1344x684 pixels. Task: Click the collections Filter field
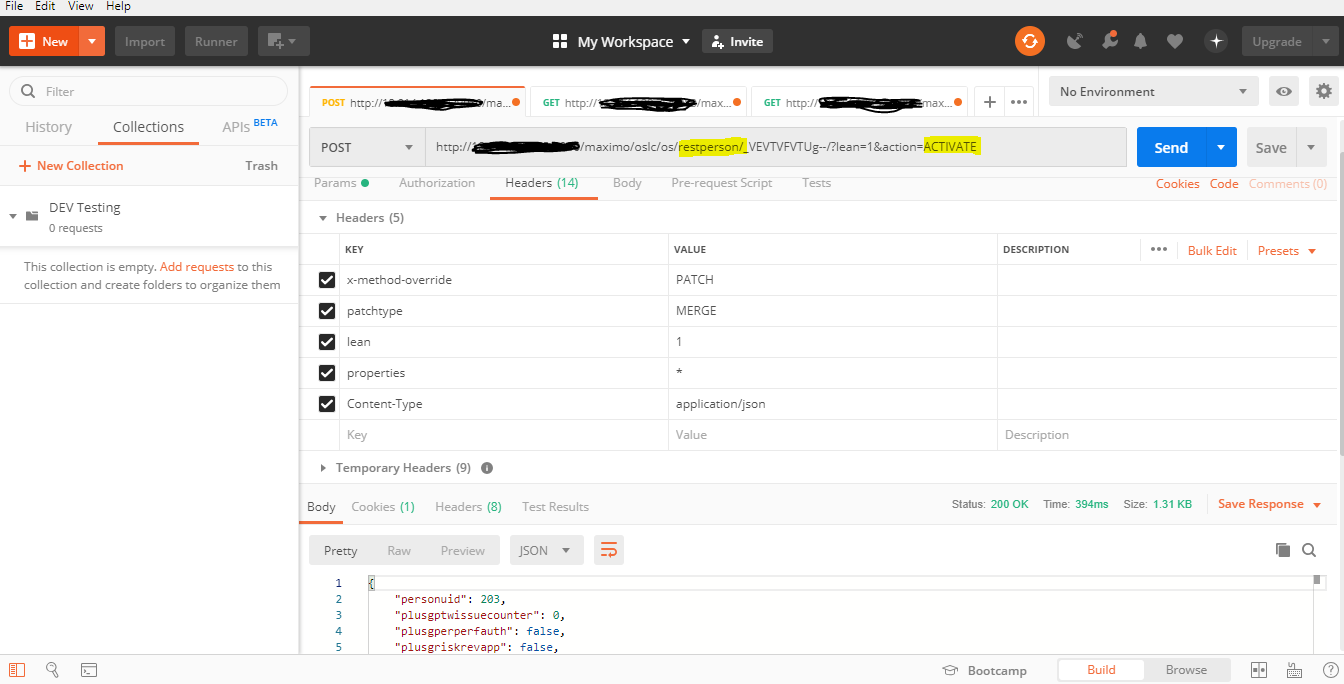pos(149,91)
